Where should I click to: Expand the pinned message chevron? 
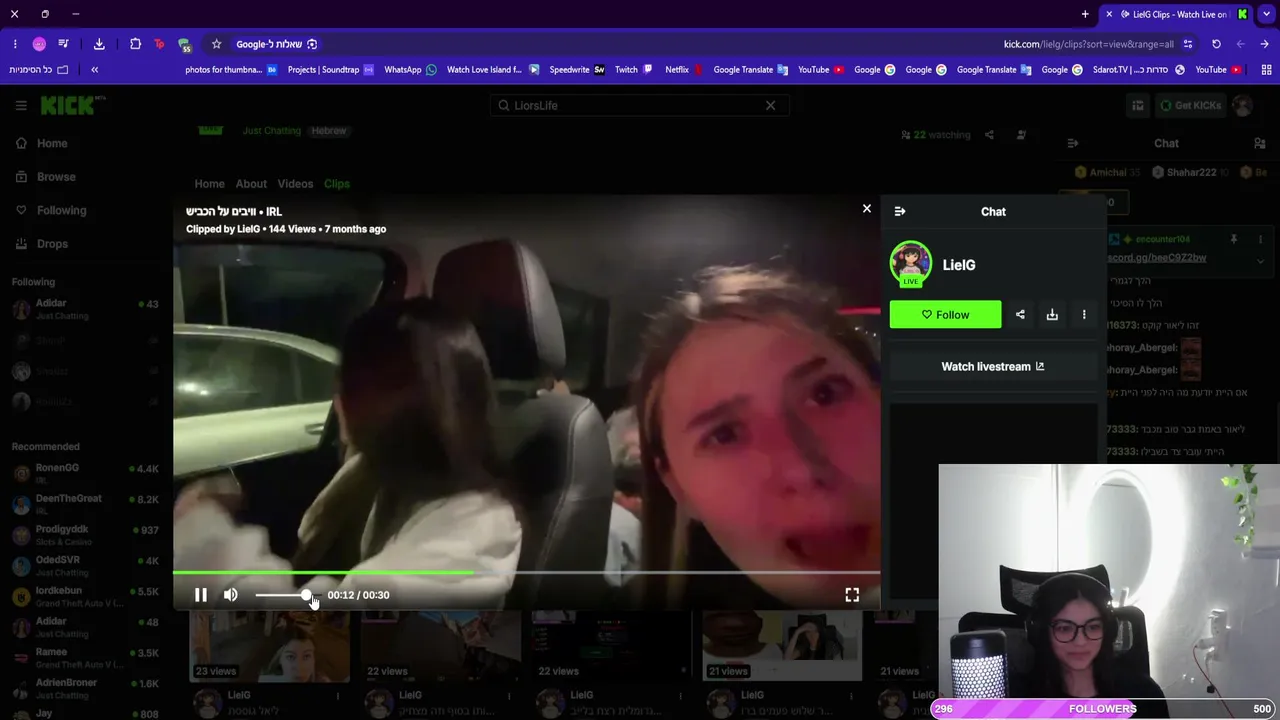tap(1260, 261)
